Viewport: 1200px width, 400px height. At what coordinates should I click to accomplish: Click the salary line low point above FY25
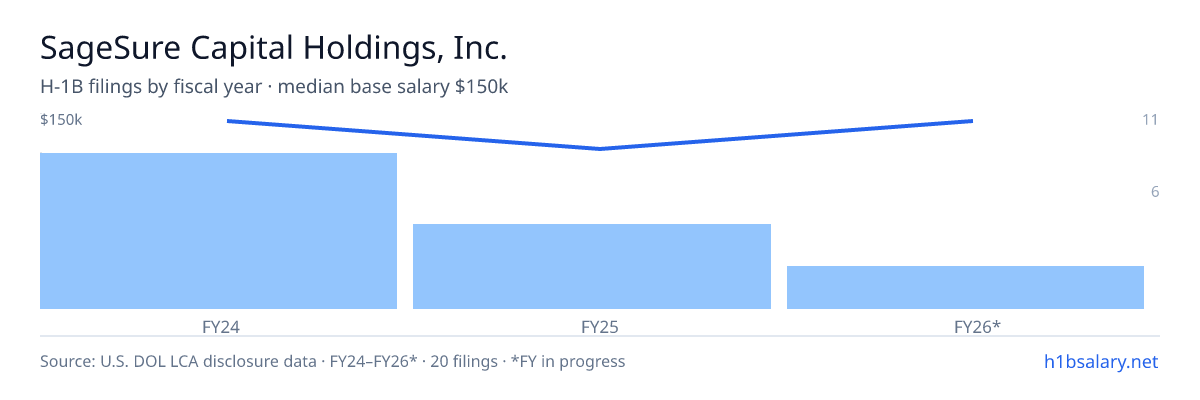(x=600, y=149)
